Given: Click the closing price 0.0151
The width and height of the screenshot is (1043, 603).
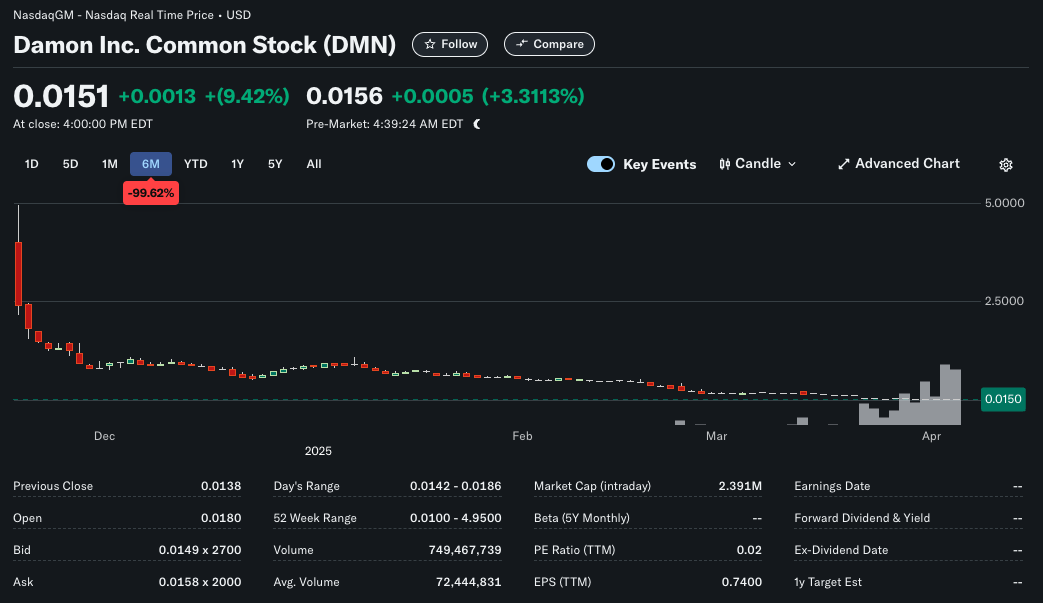Looking at the screenshot, I should click(x=61, y=96).
